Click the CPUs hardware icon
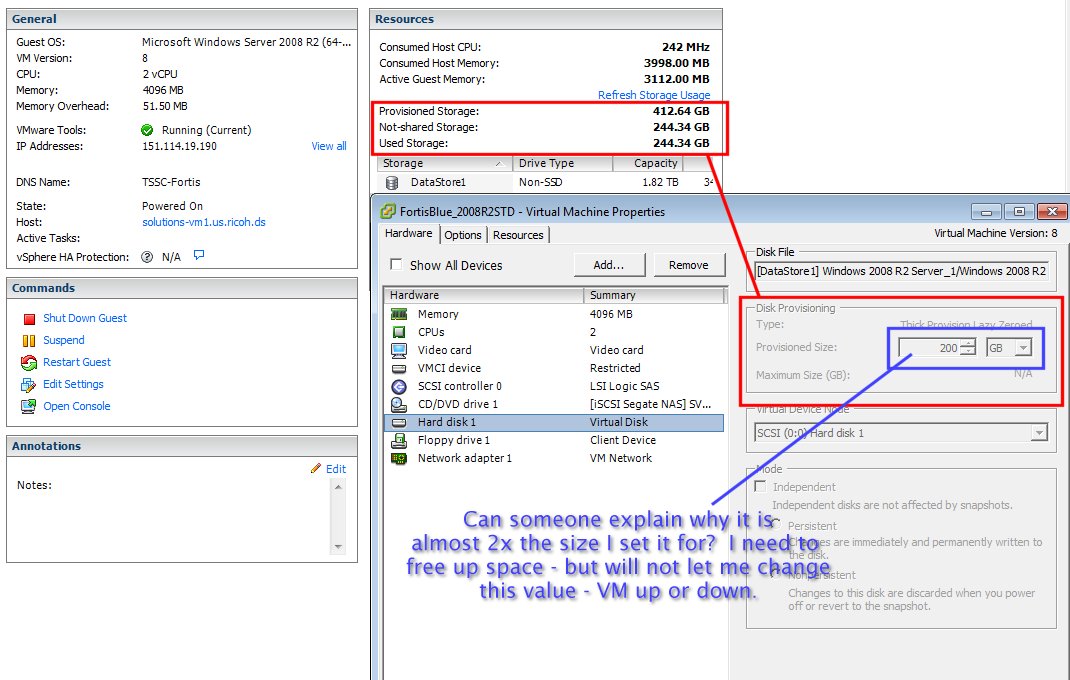 (399, 332)
